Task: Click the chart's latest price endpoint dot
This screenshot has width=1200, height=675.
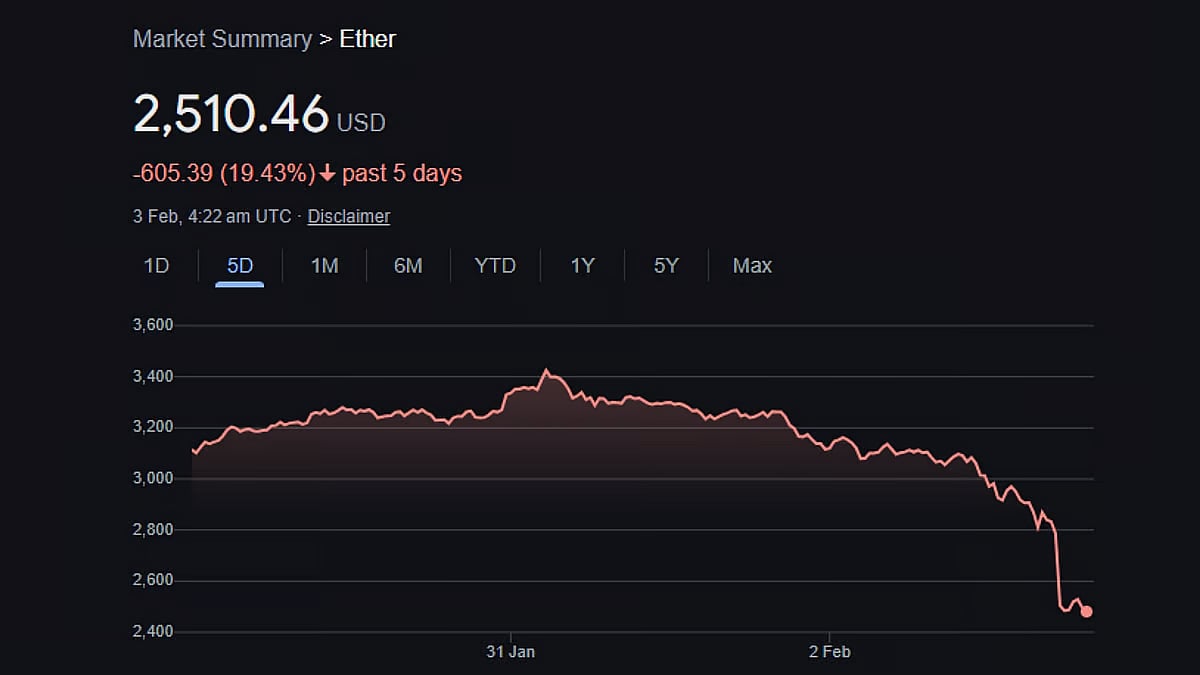Action: tap(1087, 611)
